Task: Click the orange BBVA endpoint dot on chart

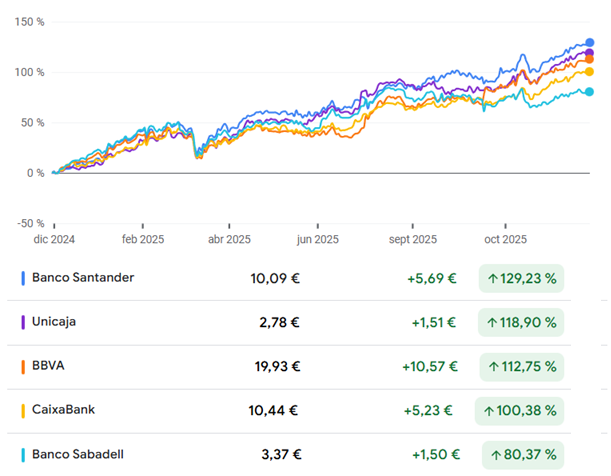Action: click(x=589, y=60)
